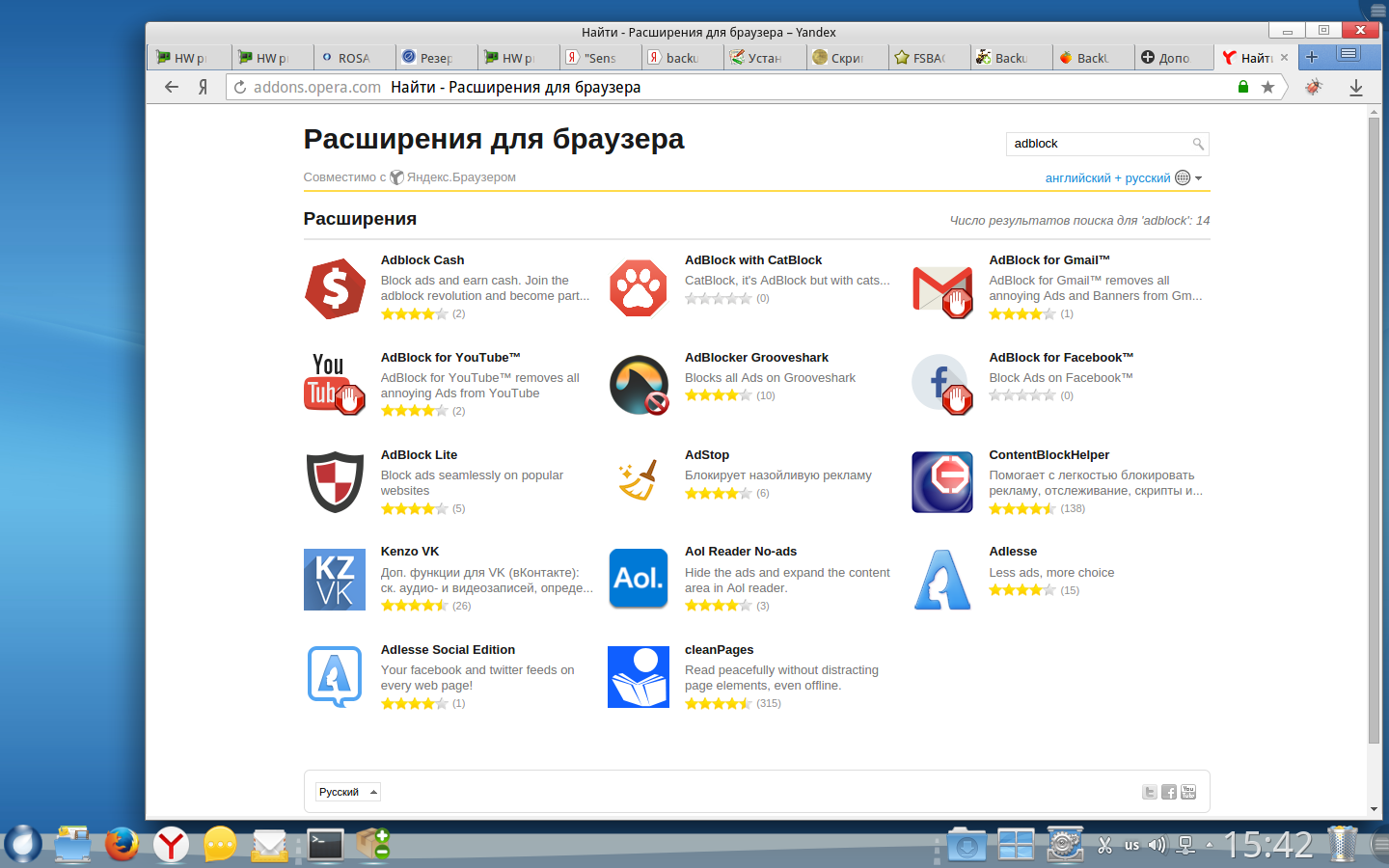Open the YouTube footer icon
Image resolution: width=1389 pixels, height=868 pixels.
tap(1188, 792)
